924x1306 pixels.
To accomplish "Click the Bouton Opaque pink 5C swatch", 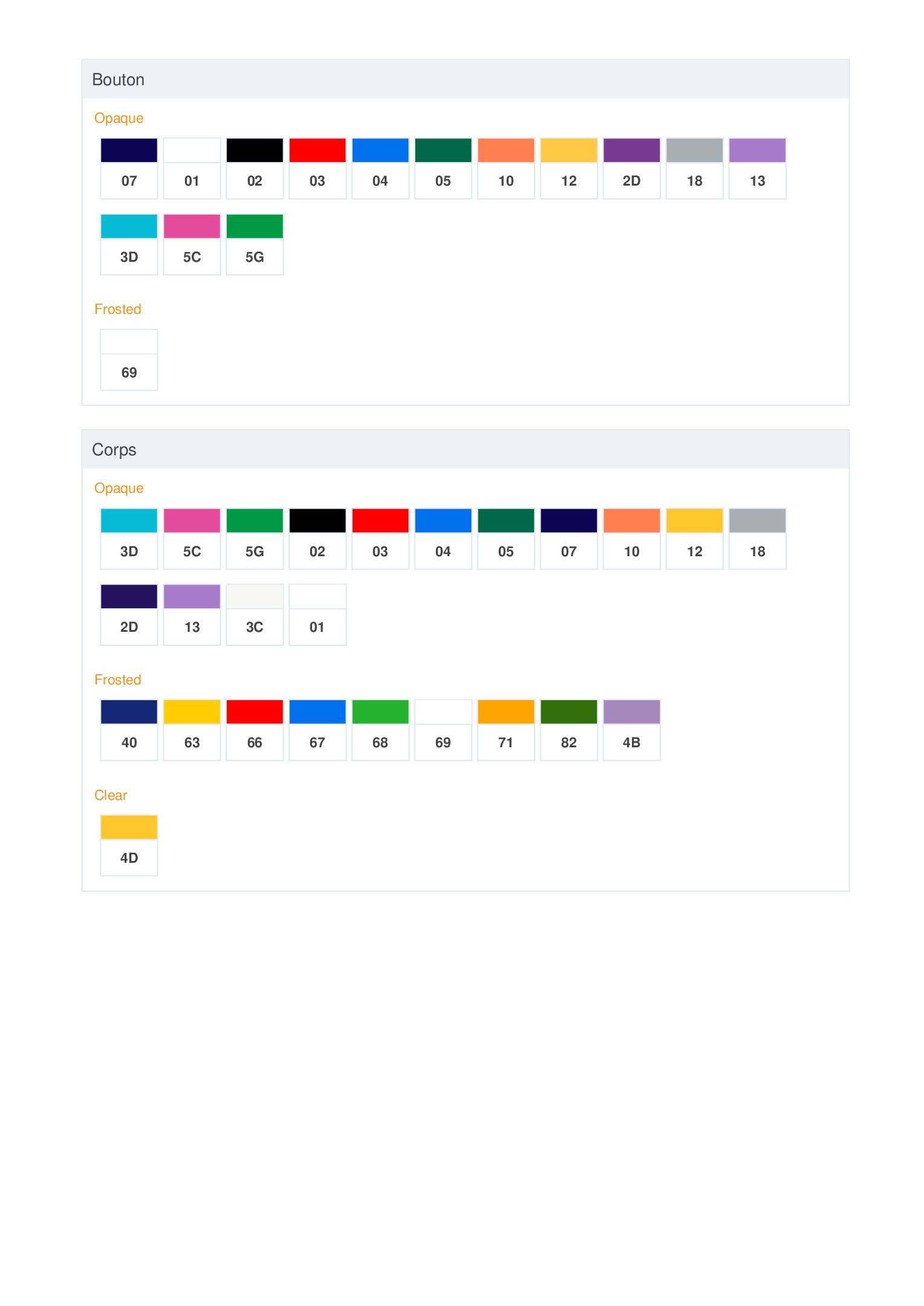I will 192,244.
